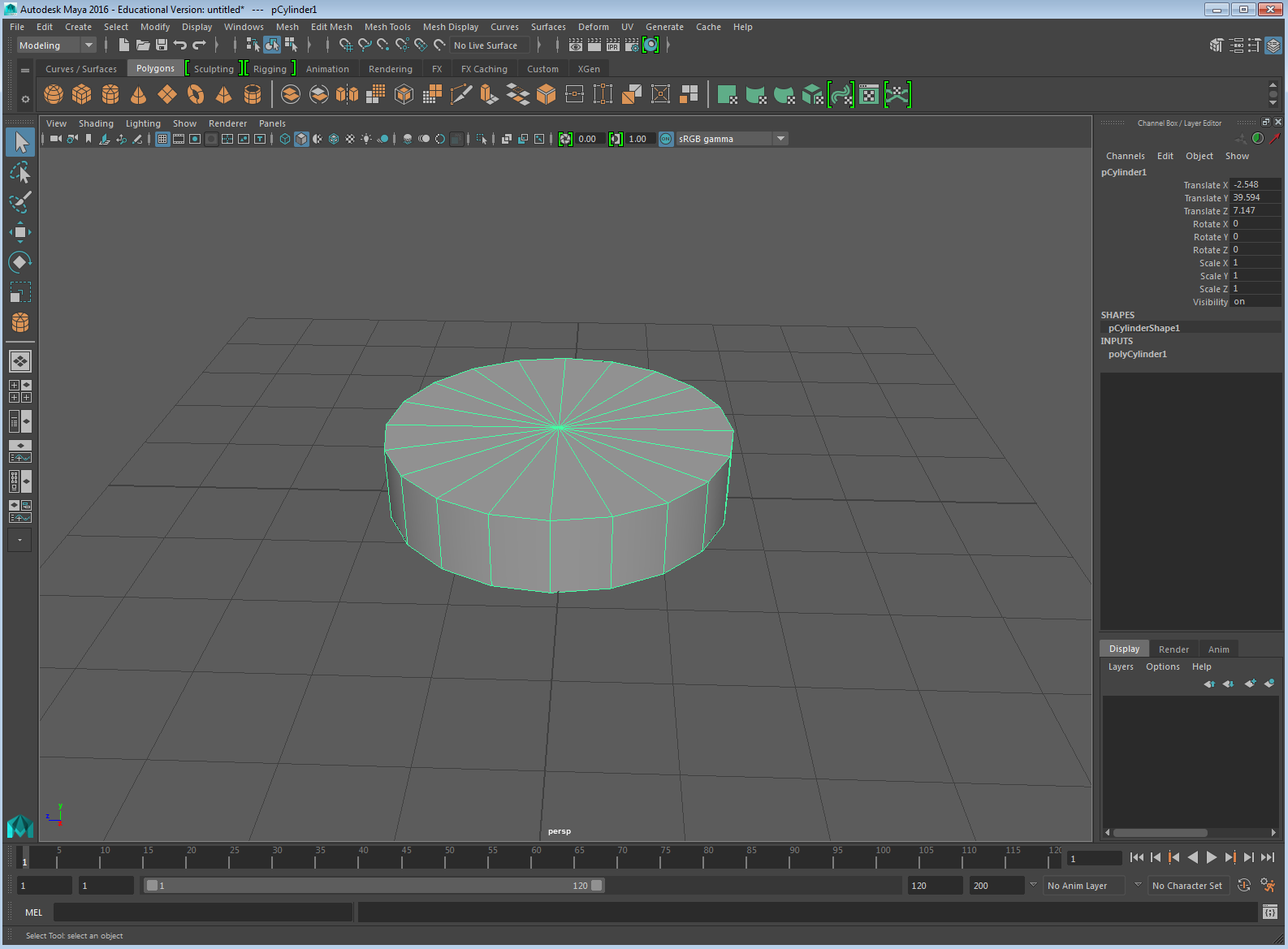This screenshot has width=1288, height=949.
Task: Toggle textured display in viewport
Action: pyautogui.click(x=350, y=139)
